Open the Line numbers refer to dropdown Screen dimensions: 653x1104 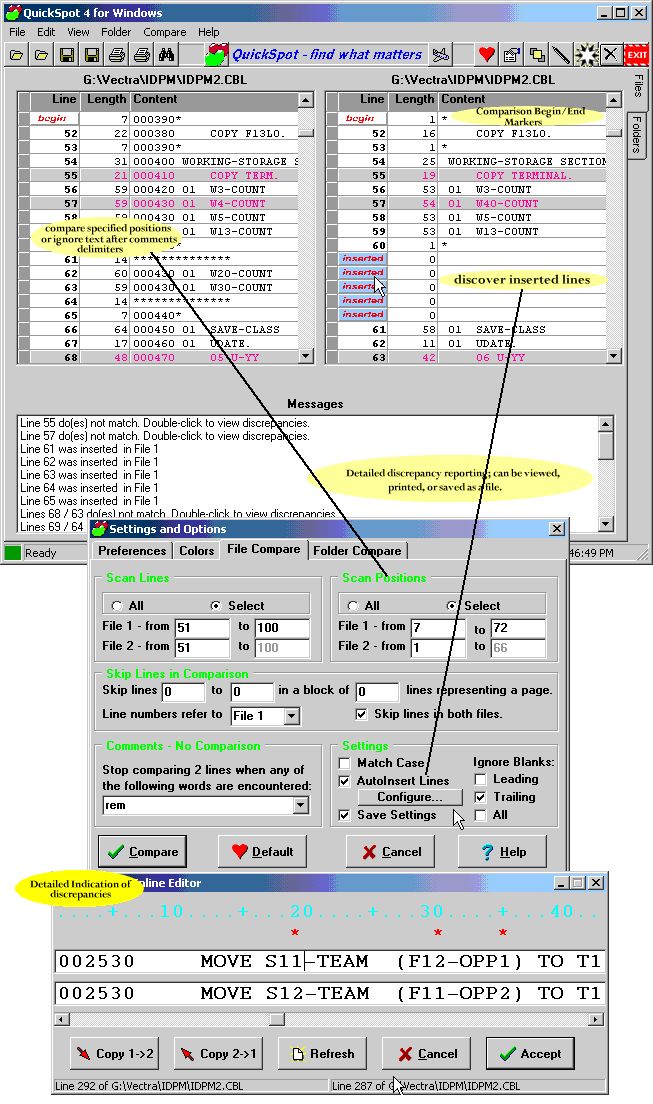pos(292,716)
